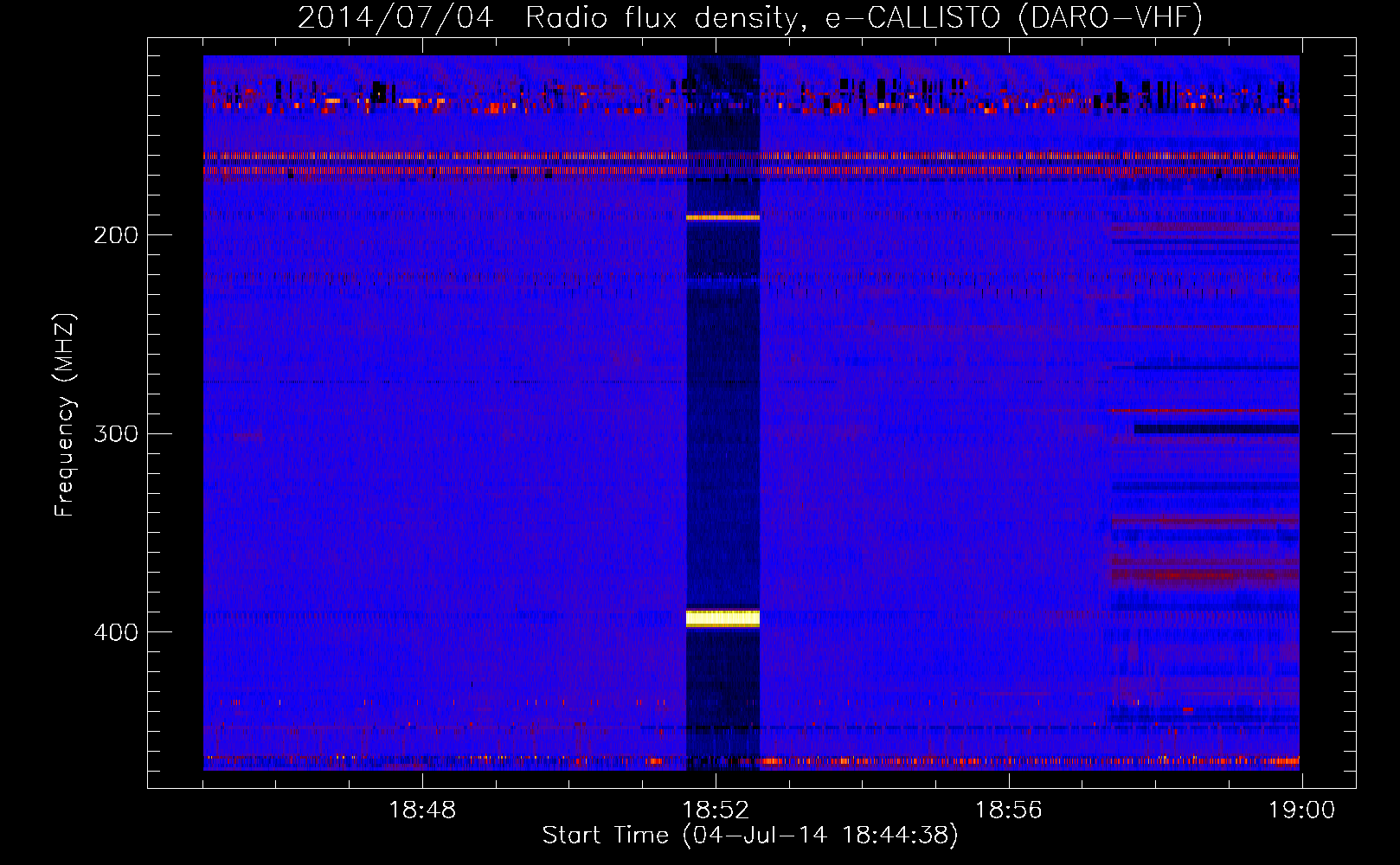
Task: Click the 18:56 time tick label
Action: (x=1009, y=811)
